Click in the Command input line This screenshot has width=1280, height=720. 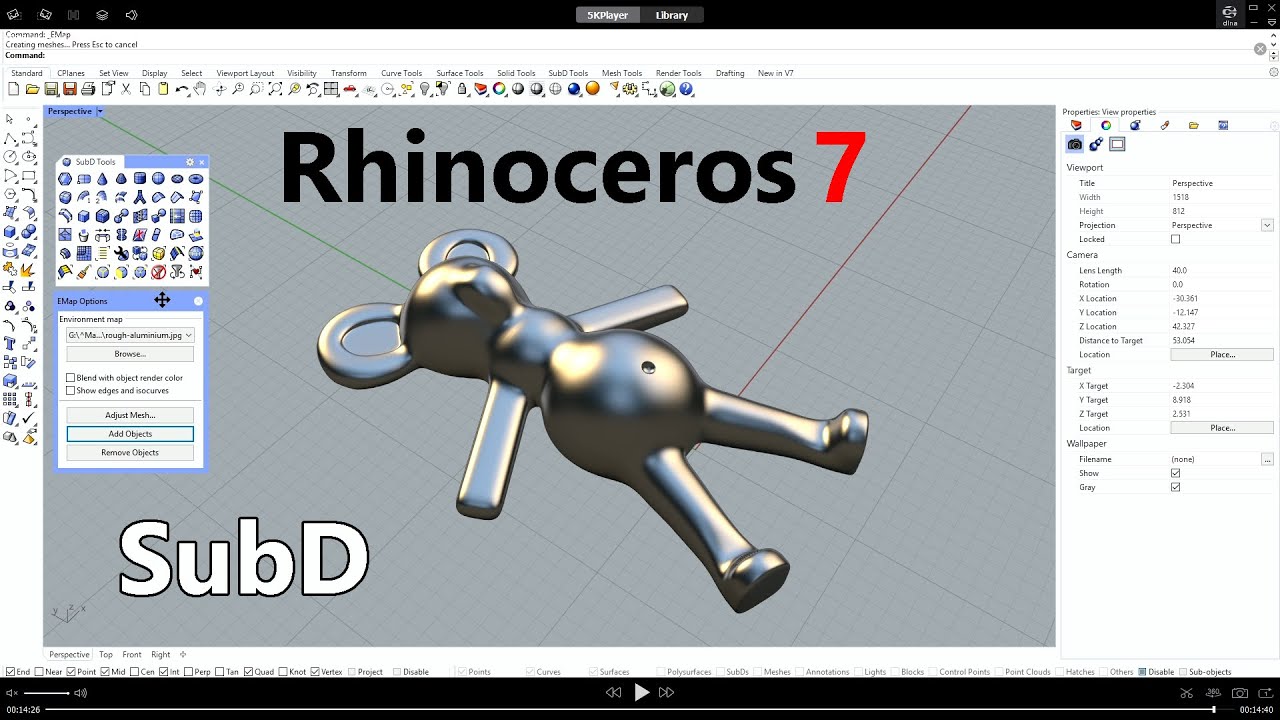click(x=640, y=55)
